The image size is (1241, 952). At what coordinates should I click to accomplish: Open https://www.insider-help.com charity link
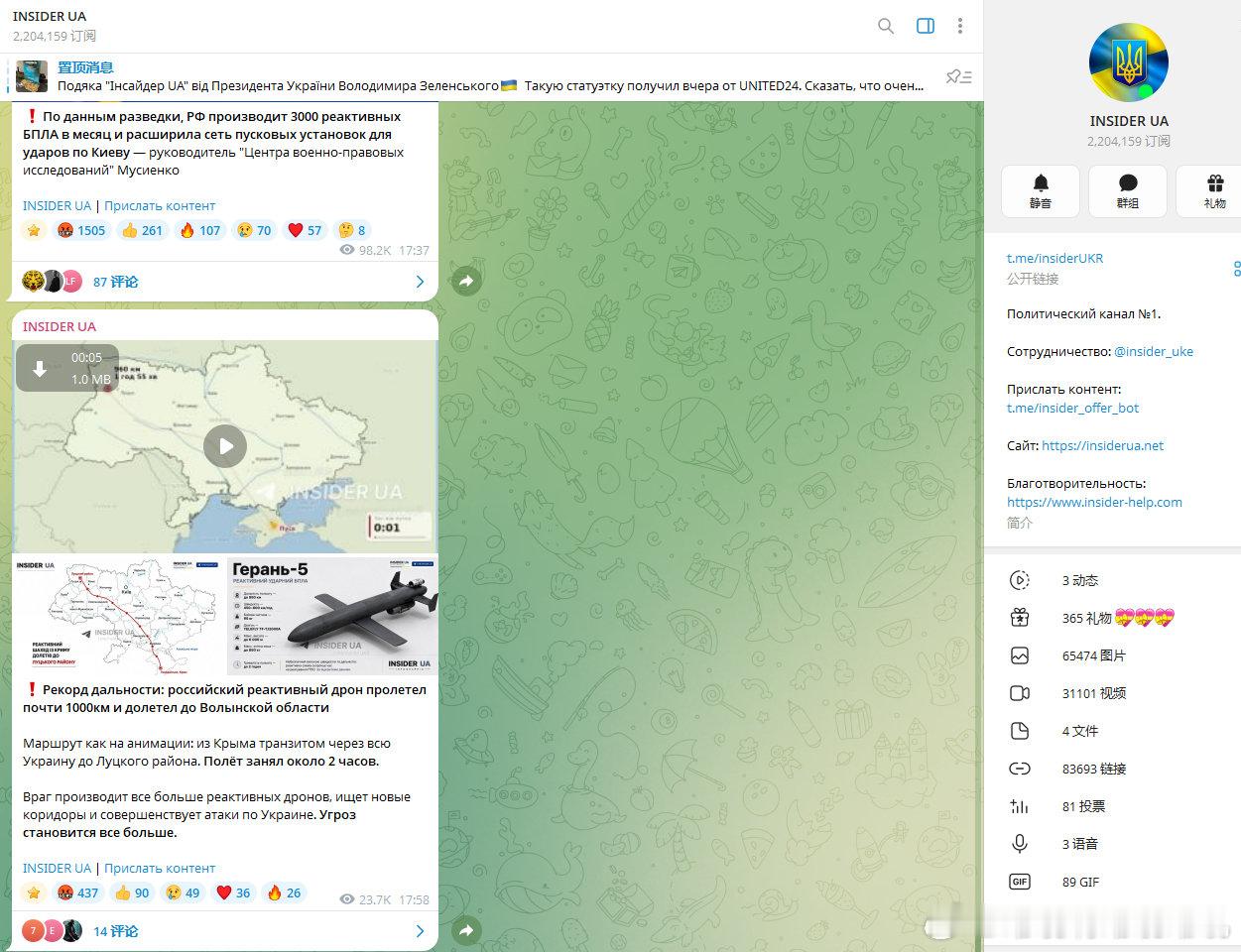[x=1094, y=502]
